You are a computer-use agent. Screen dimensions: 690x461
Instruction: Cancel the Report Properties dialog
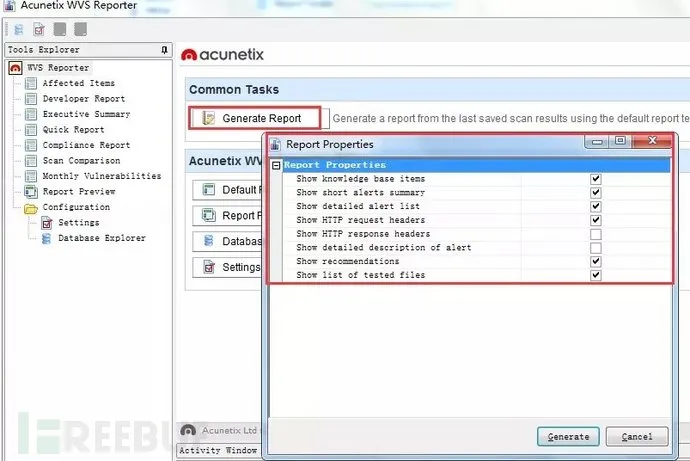click(x=637, y=436)
